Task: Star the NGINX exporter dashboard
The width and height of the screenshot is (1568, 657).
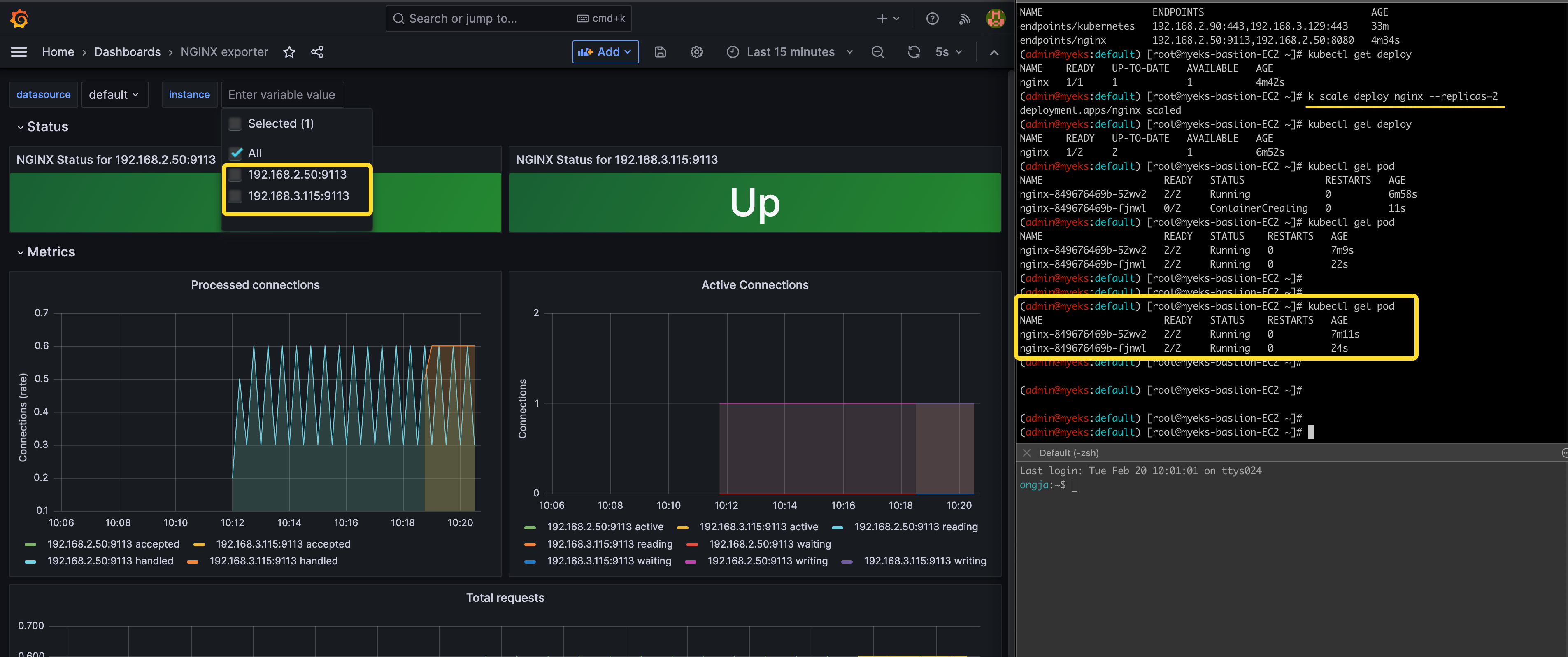Action: (289, 52)
